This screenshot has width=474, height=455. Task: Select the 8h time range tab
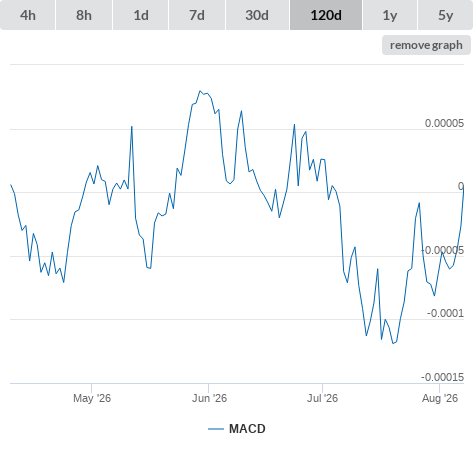pos(84,15)
